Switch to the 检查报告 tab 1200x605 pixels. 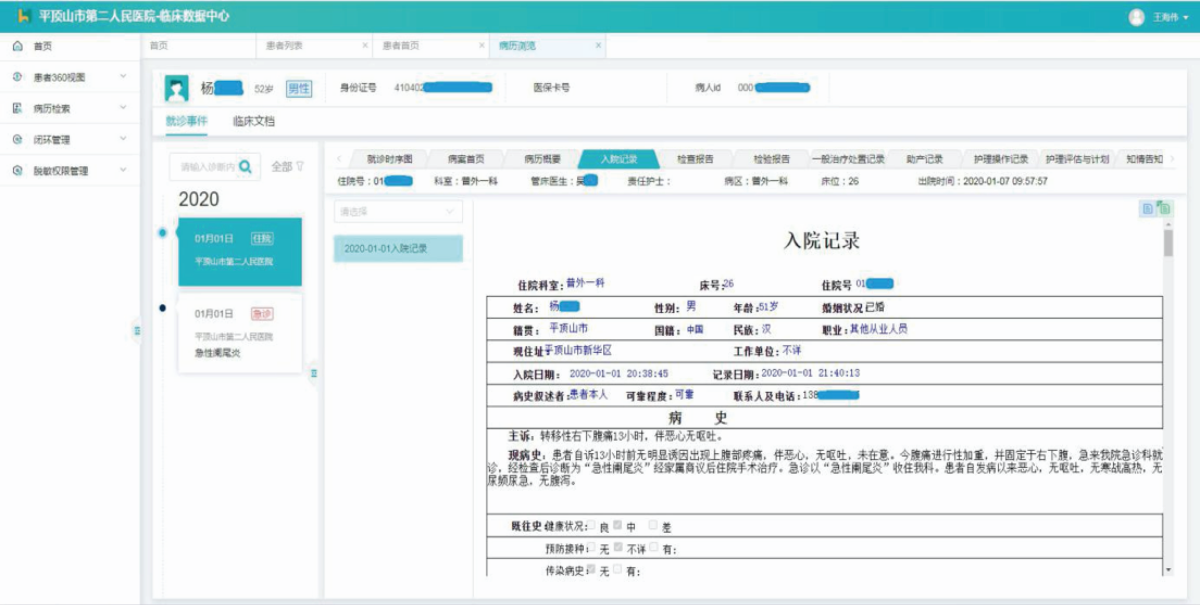pyautogui.click(x=695, y=159)
